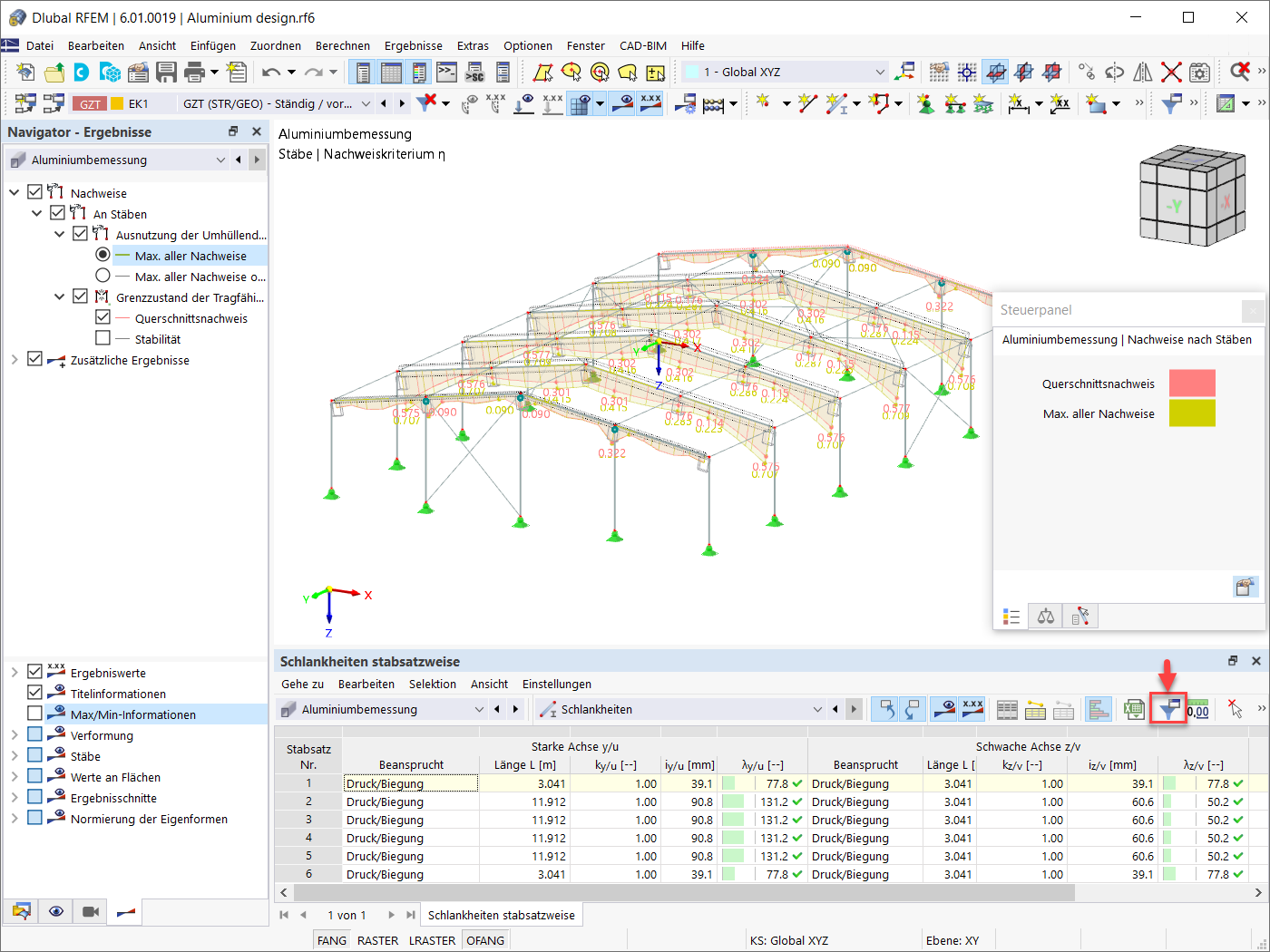The image size is (1270, 952).
Task: Click the save model floppy disk icon
Action: coord(166,73)
